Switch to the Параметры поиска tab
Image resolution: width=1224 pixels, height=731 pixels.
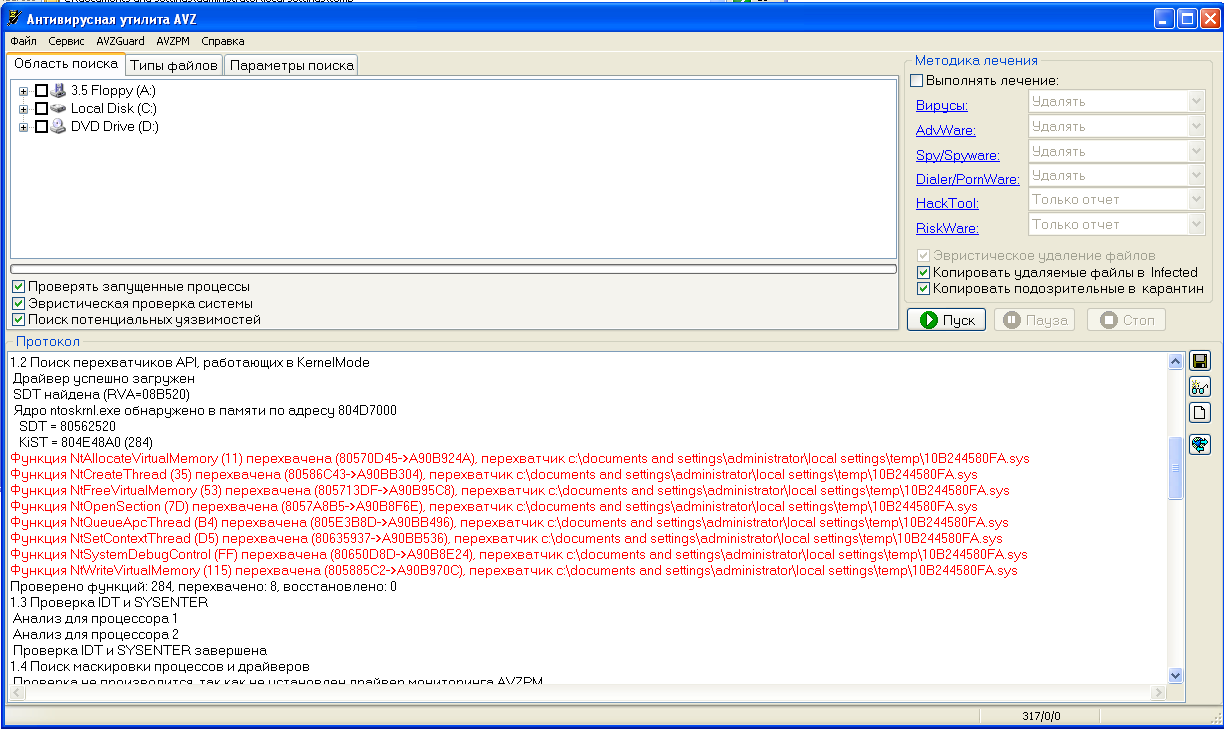click(x=291, y=66)
